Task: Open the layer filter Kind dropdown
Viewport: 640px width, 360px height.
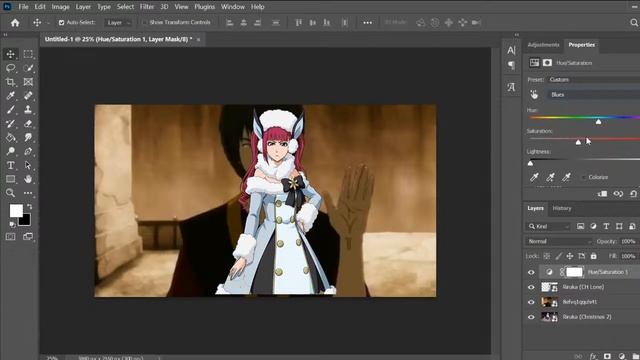Action: 549,227
